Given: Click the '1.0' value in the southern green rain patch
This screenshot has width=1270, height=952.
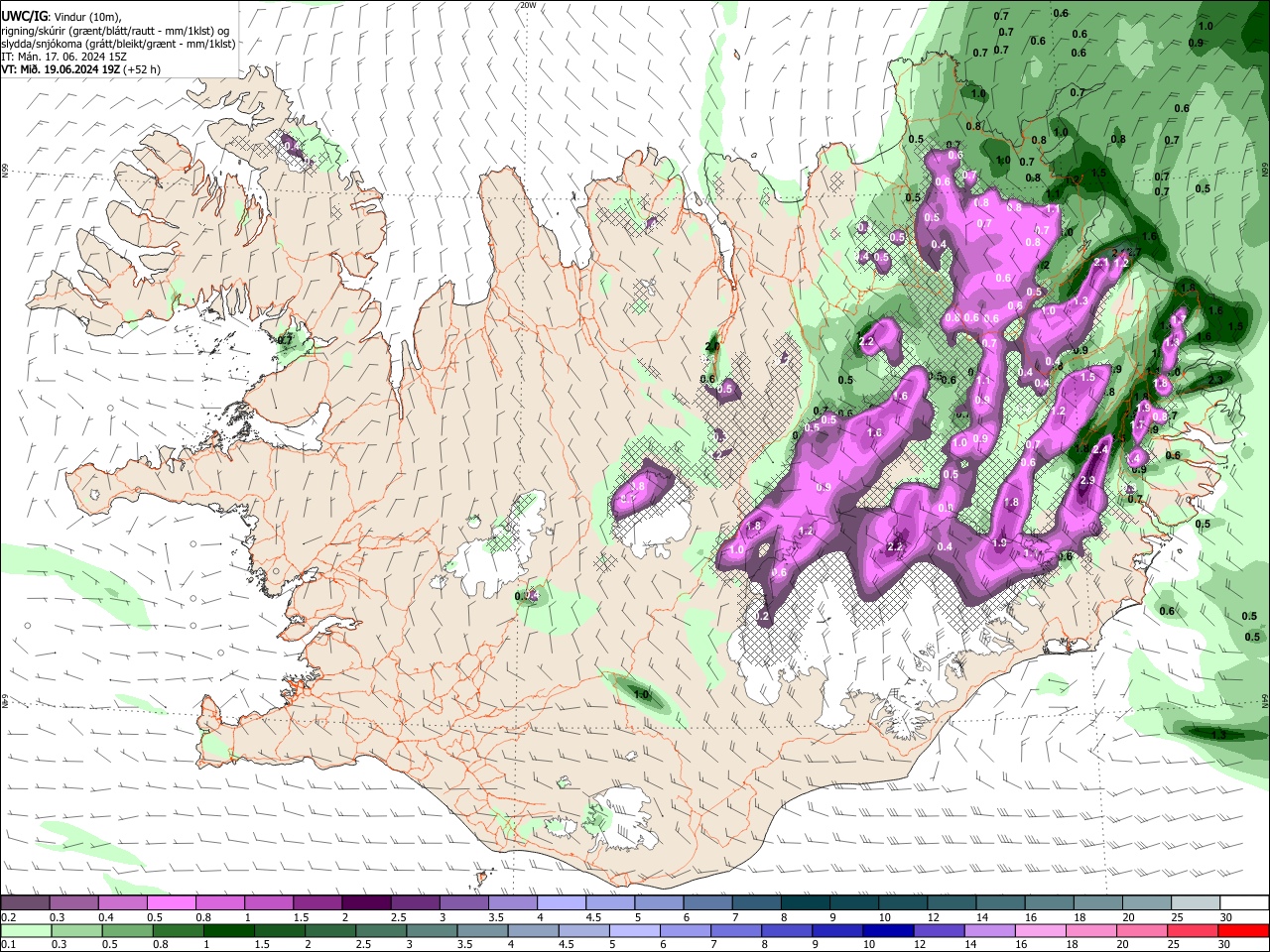Looking at the screenshot, I should point(641,695).
